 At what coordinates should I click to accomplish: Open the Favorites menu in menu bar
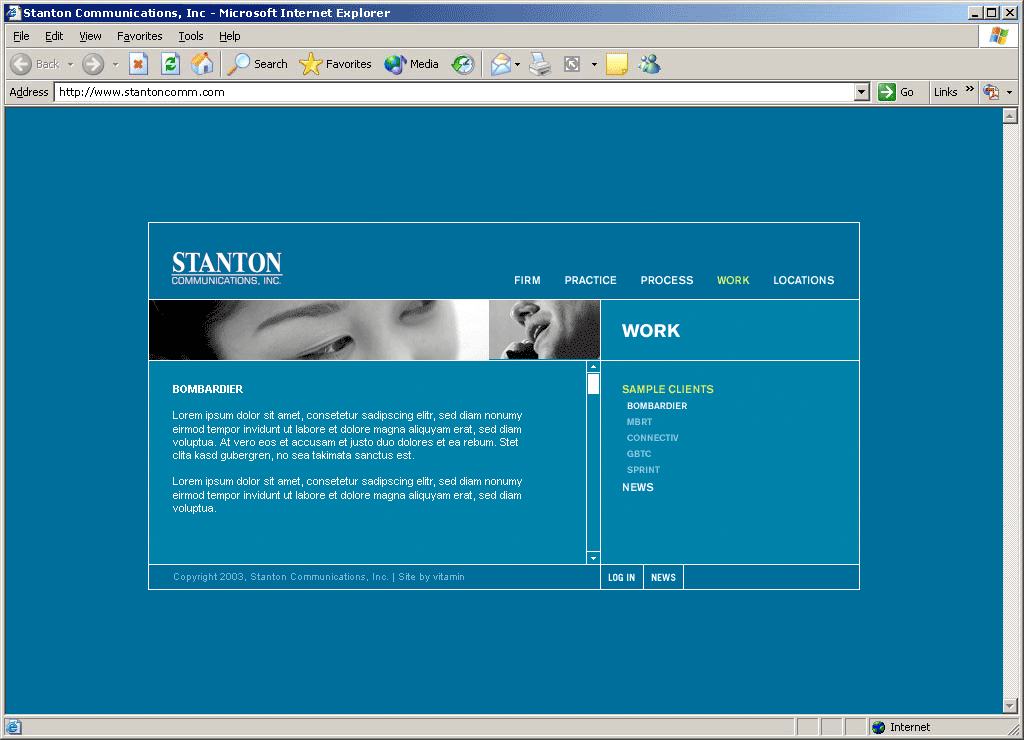click(x=139, y=36)
